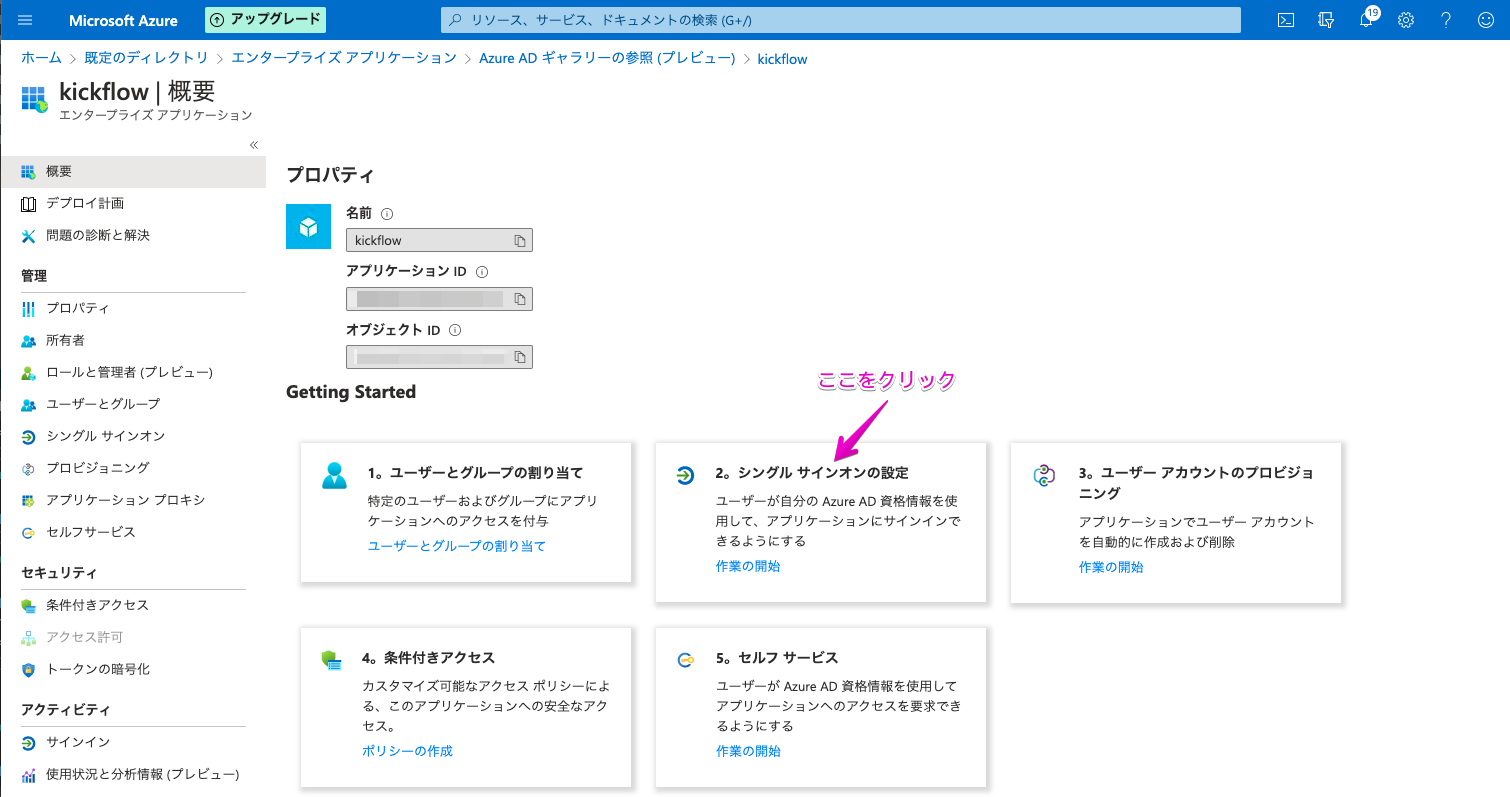Click the Getting Started heading
The image size is (1510, 797).
[x=351, y=393]
